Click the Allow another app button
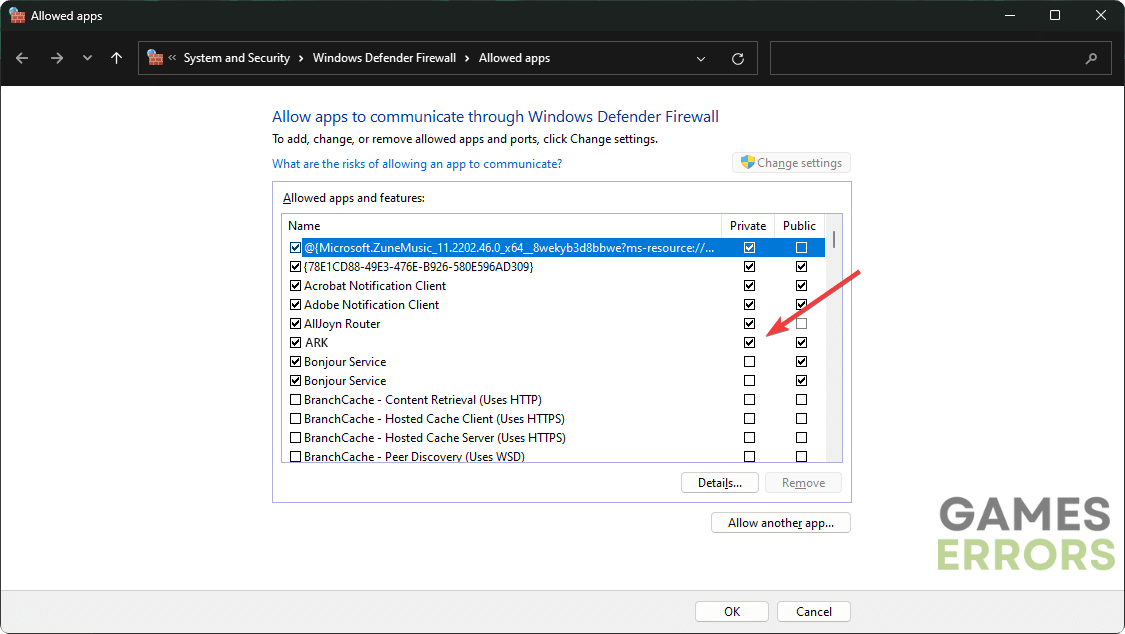The image size is (1125, 634). [x=780, y=523]
